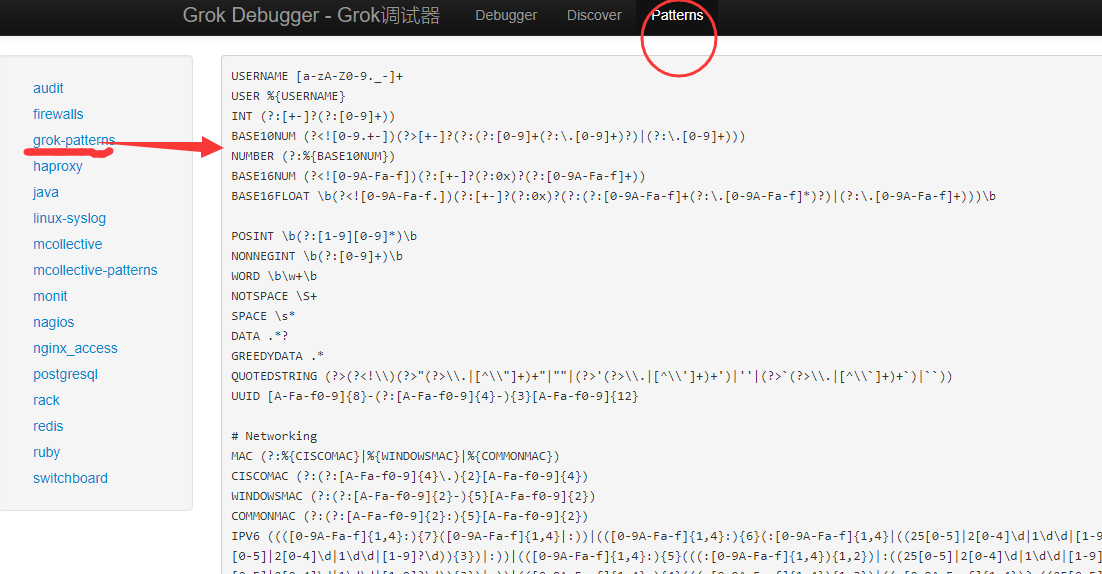Click the WORD \b\w+\b line
The height and width of the screenshot is (574, 1102).
tap(274, 276)
